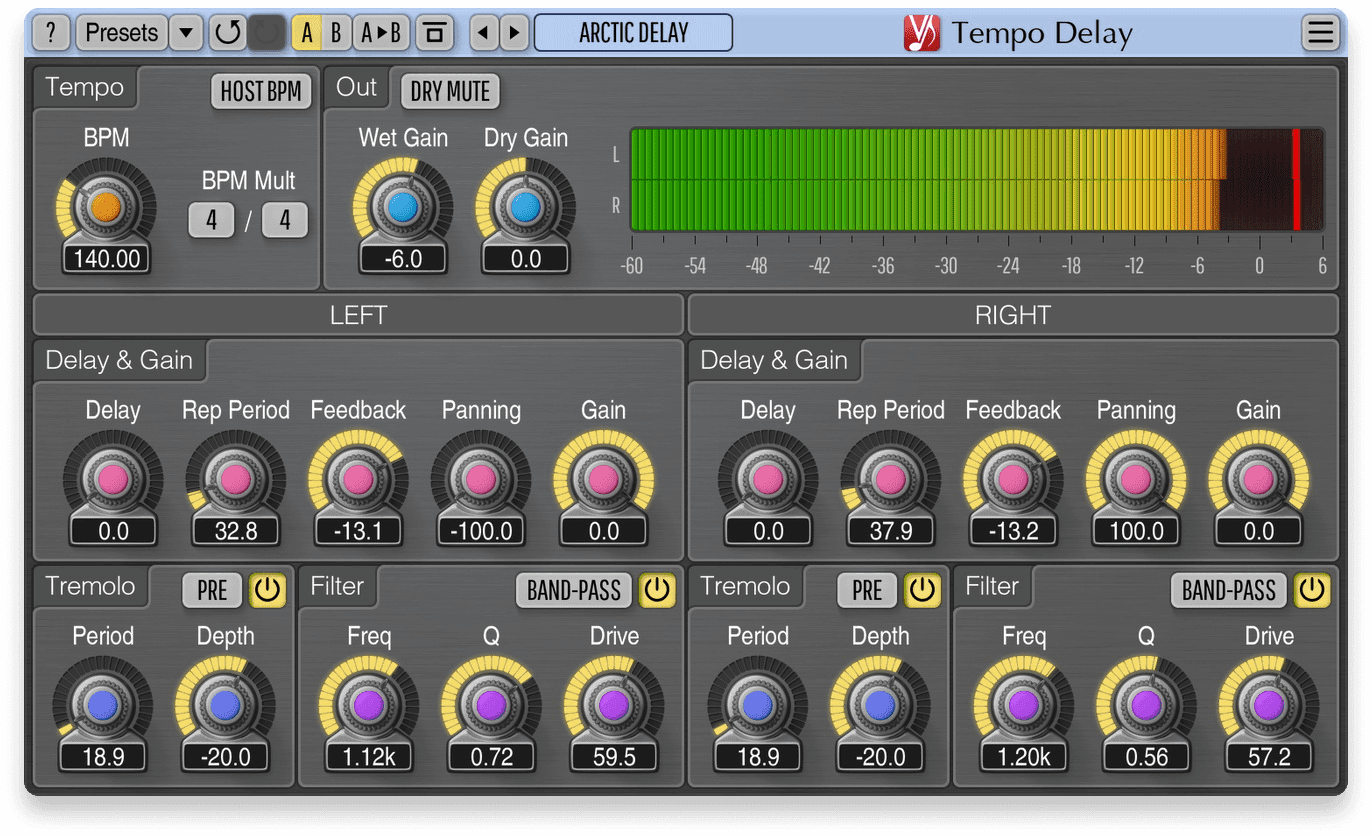This screenshot has width=1372, height=836.
Task: Enable HOST BPM synchronization
Action: (261, 90)
